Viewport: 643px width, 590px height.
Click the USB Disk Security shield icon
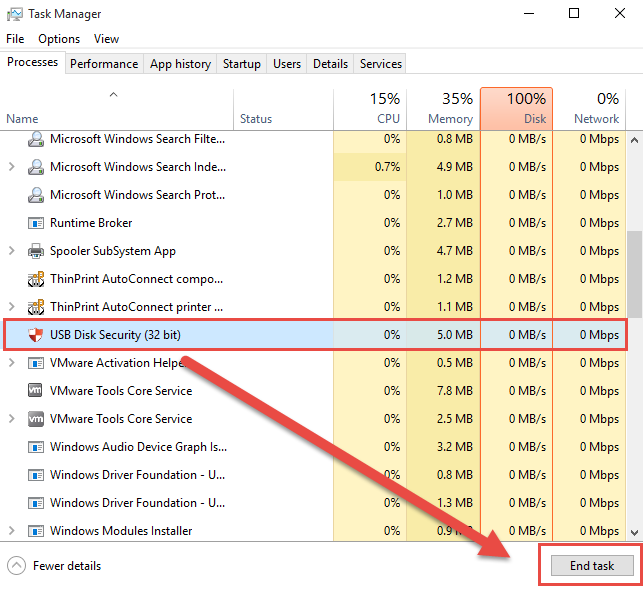[36, 335]
